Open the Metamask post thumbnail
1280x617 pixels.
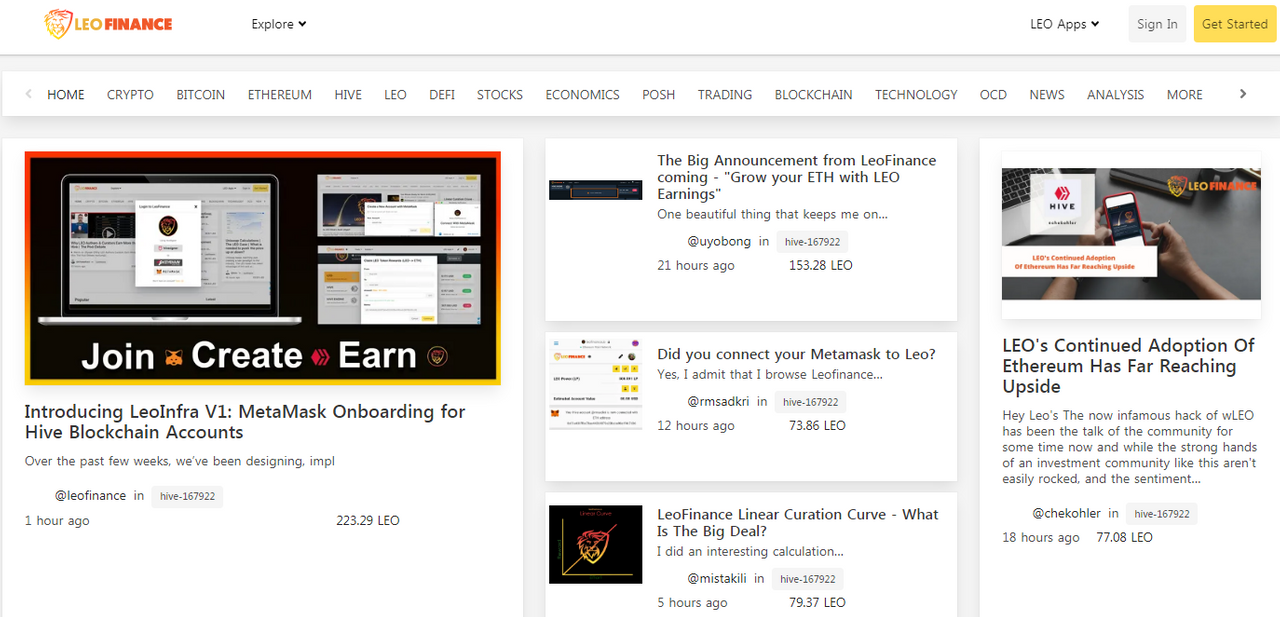(596, 384)
